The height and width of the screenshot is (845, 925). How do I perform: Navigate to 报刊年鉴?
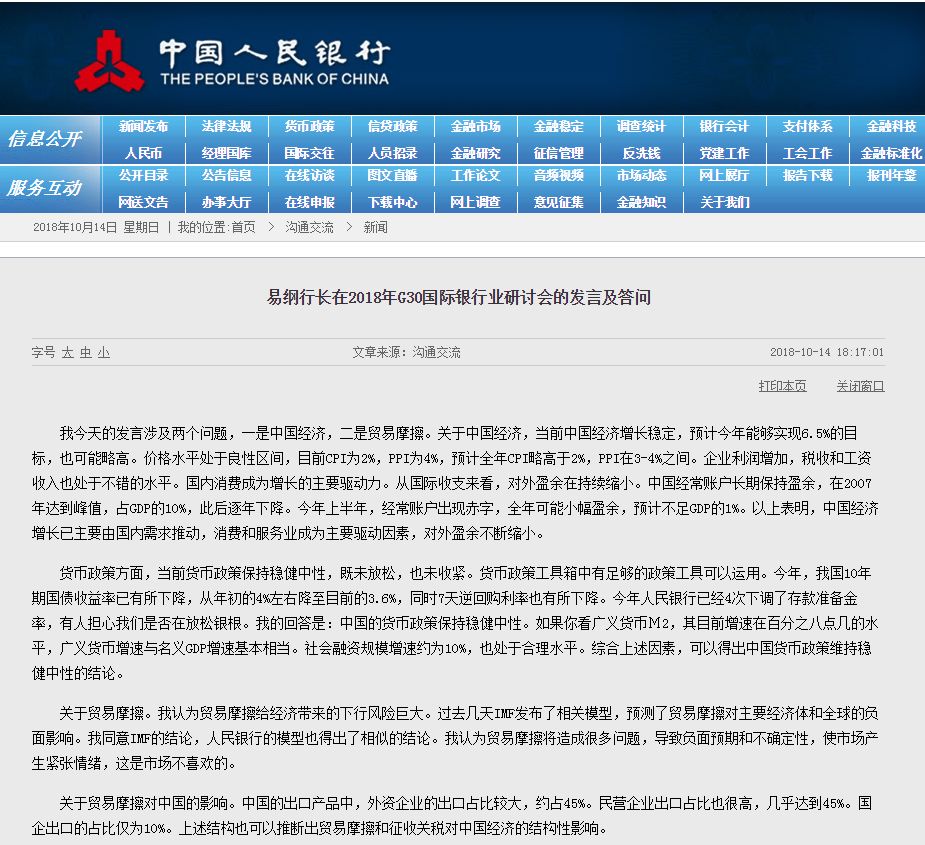click(891, 175)
